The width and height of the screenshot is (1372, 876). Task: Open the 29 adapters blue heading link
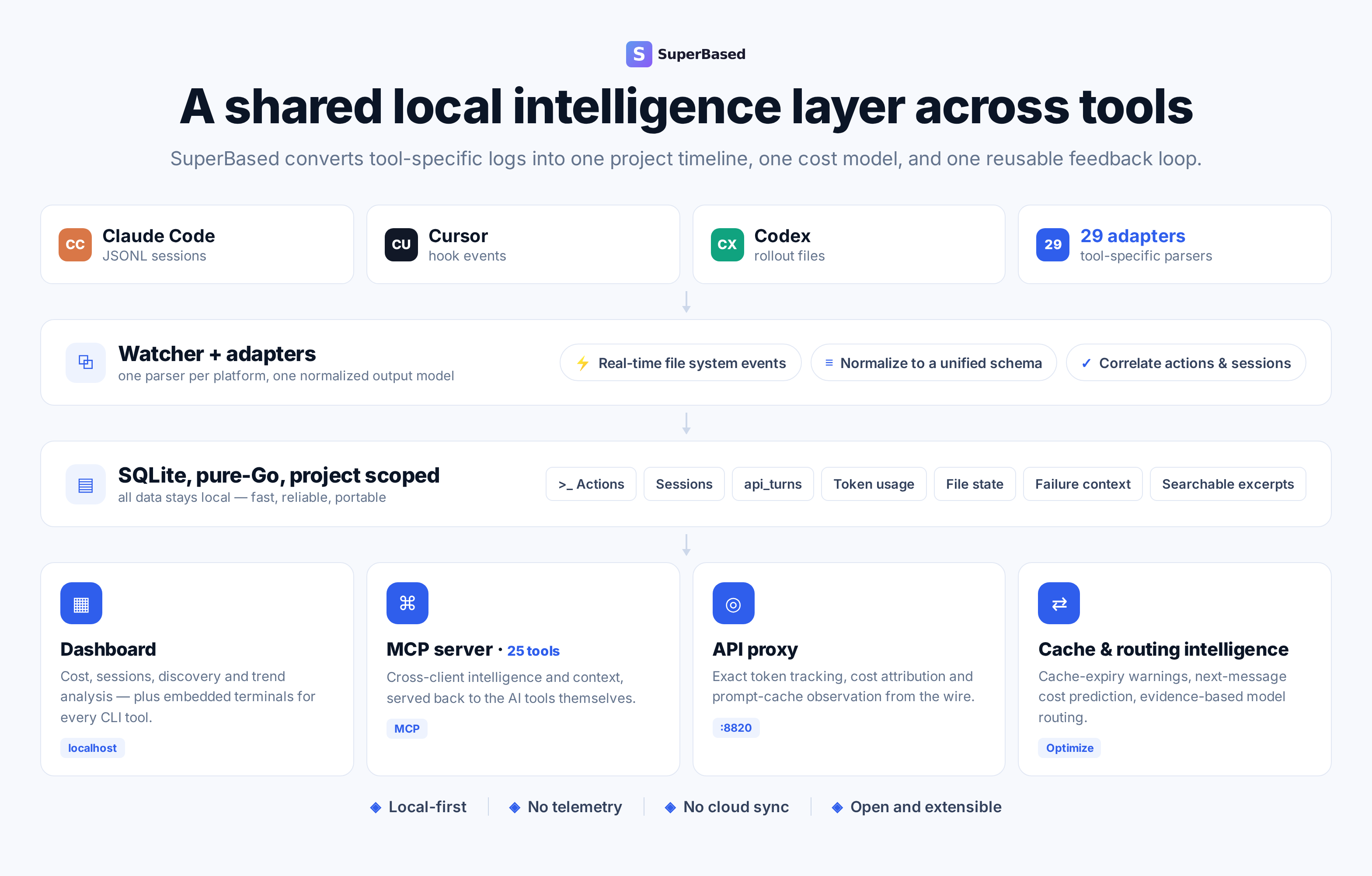click(x=1133, y=236)
